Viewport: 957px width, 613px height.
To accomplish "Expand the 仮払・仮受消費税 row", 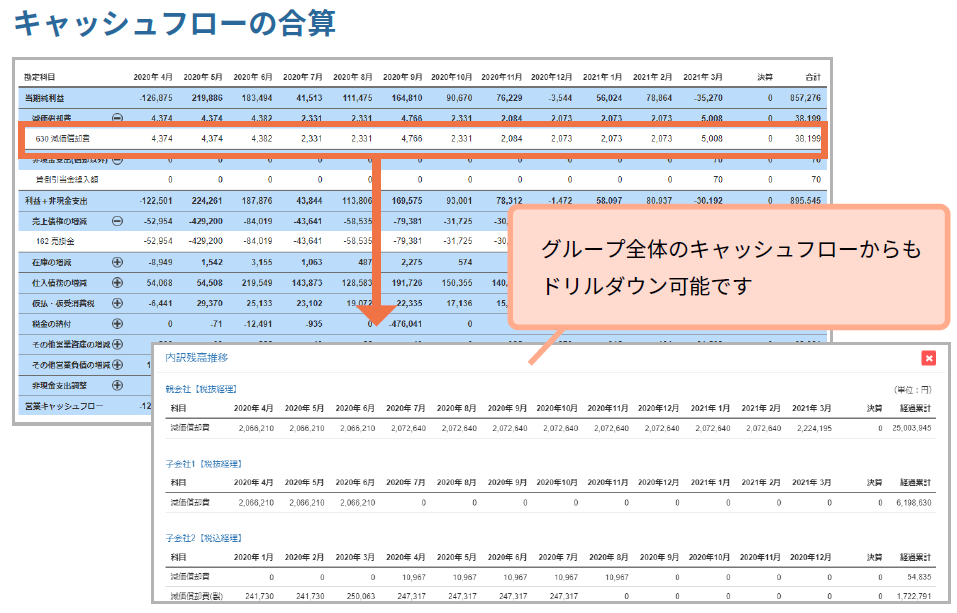I will click(117, 303).
